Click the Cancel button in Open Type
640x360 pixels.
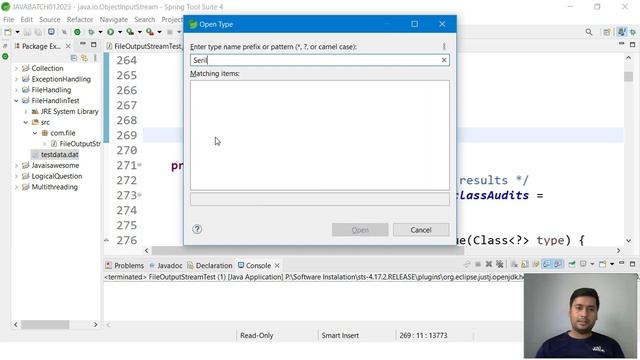tap(421, 230)
